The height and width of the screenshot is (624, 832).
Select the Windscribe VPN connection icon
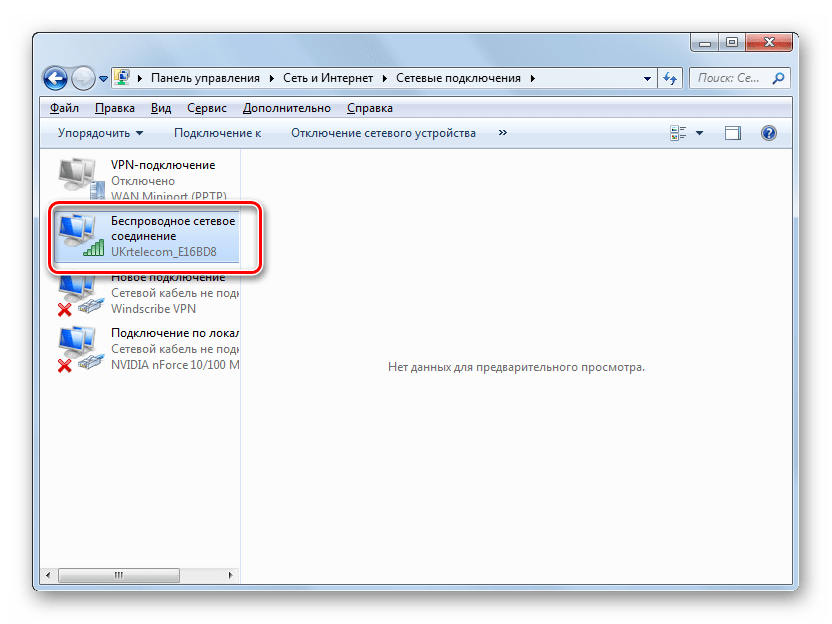click(78, 292)
